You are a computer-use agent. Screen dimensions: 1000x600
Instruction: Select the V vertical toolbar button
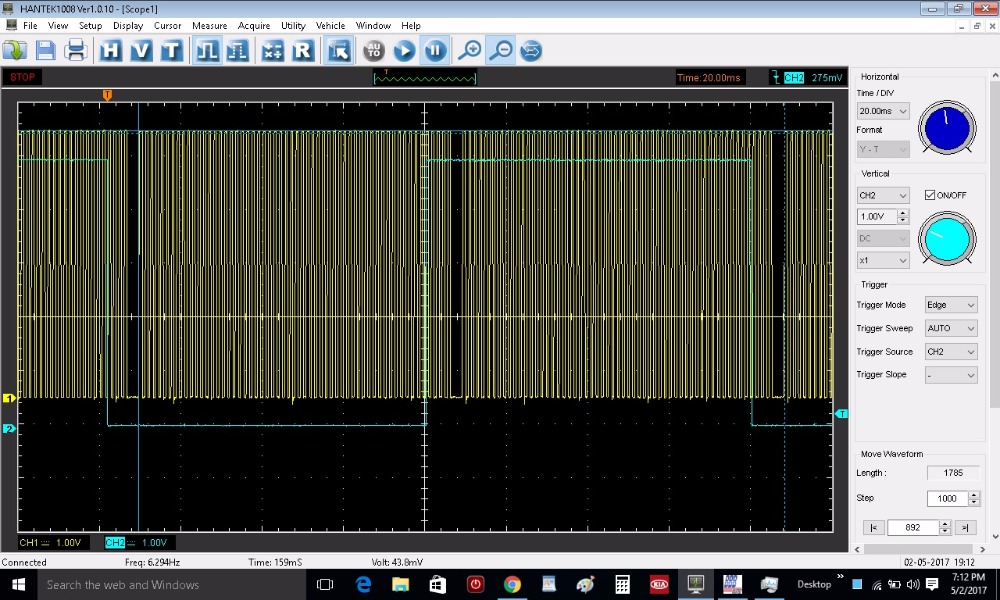tap(141, 50)
